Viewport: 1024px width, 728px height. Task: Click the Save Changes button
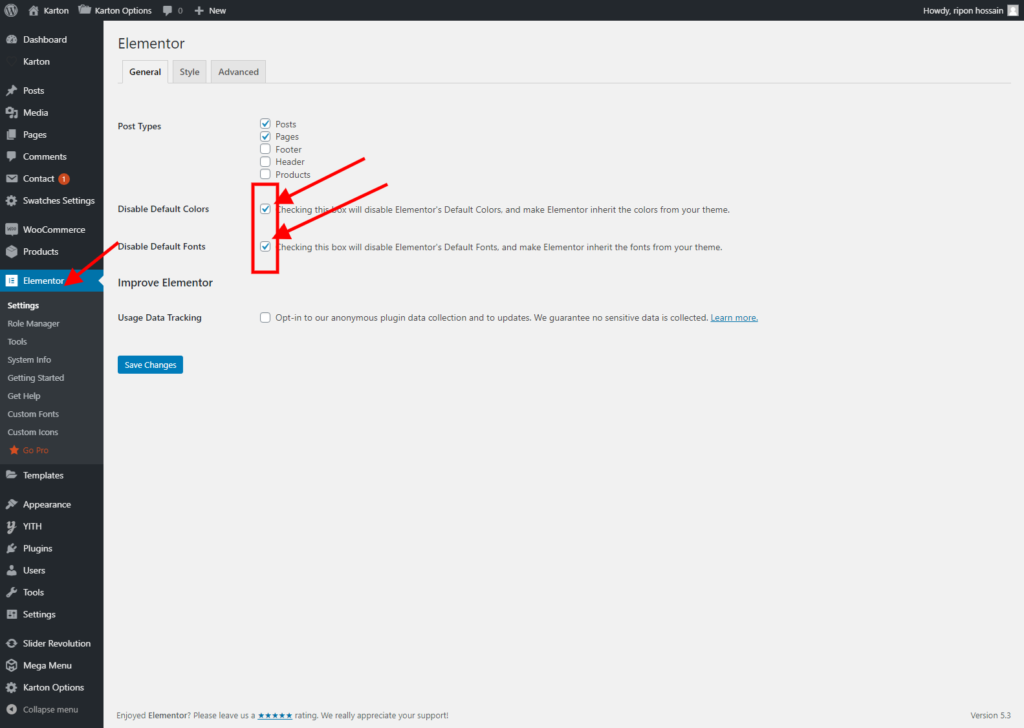pos(150,364)
